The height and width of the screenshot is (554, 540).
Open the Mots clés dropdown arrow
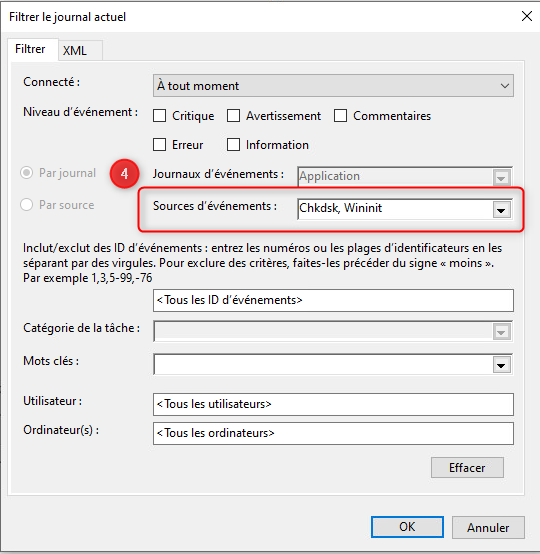(x=501, y=365)
